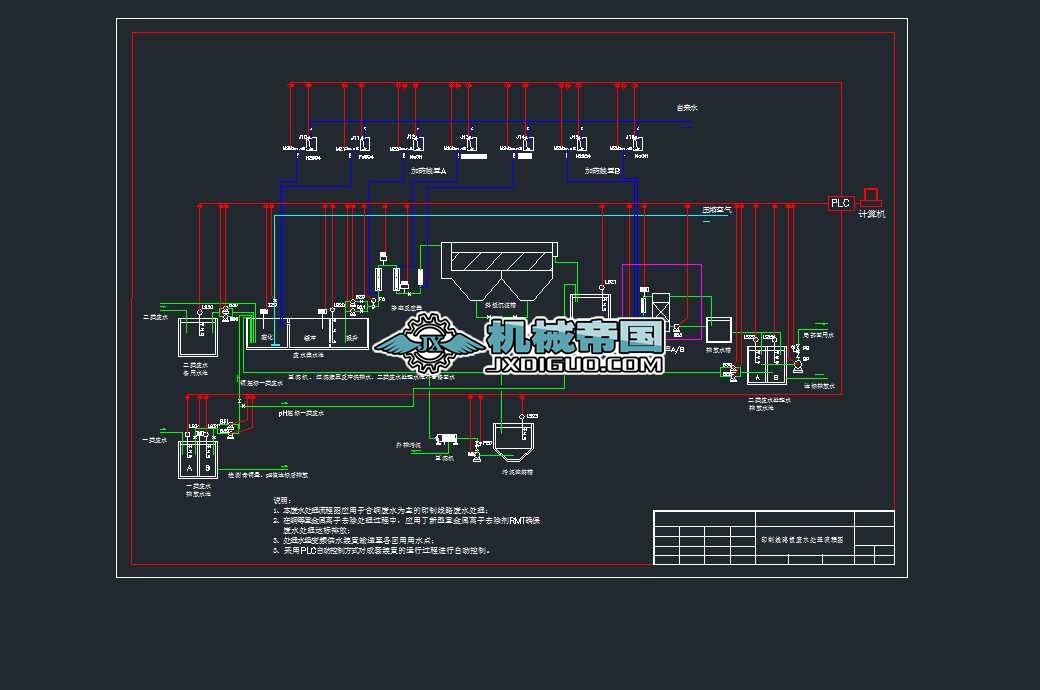The height and width of the screenshot is (690, 1040).
Task: Select the FeSO4 label under J11
Action: 366,157
